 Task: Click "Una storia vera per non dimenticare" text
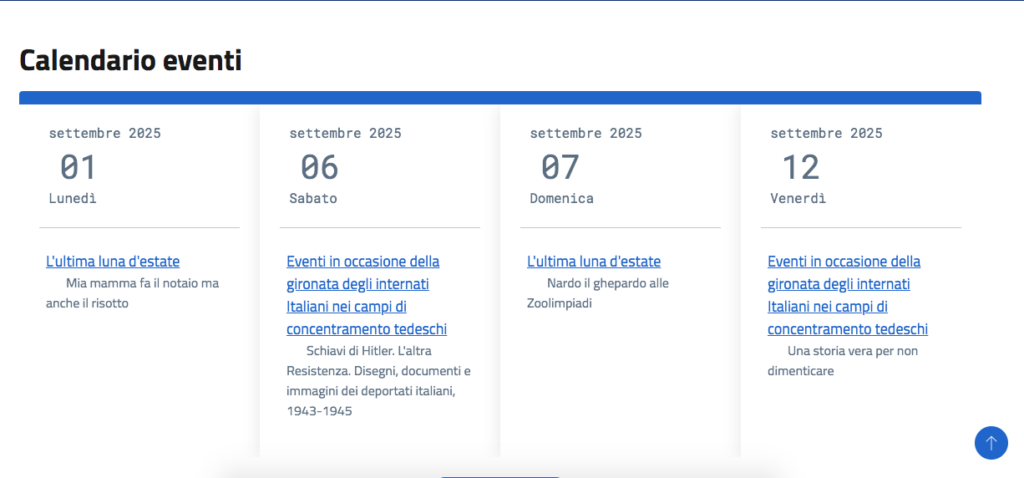click(843, 361)
